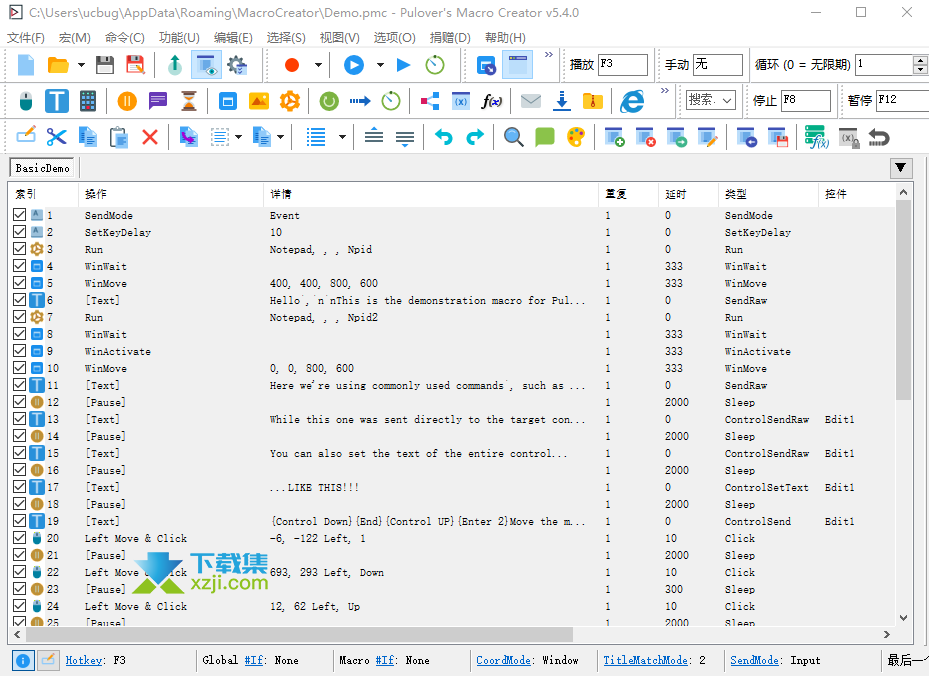The width and height of the screenshot is (929, 676).
Task: Save with the black floppy disk icon
Action: [x=105, y=65]
